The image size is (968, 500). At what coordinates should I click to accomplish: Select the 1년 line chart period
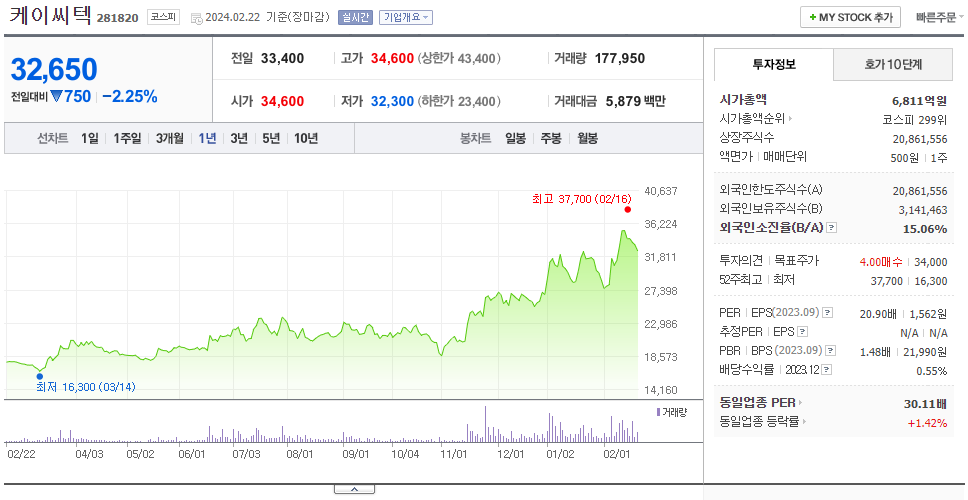pos(207,138)
